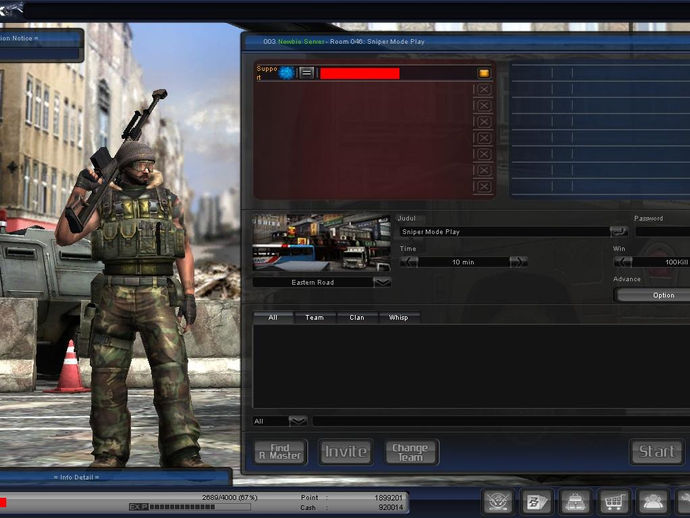Open the shopping cart shop icon
Screen dimensions: 690x518
(614, 501)
